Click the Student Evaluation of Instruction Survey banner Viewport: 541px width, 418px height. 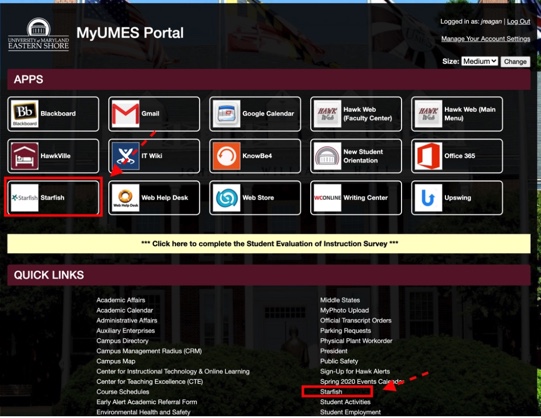(269, 244)
